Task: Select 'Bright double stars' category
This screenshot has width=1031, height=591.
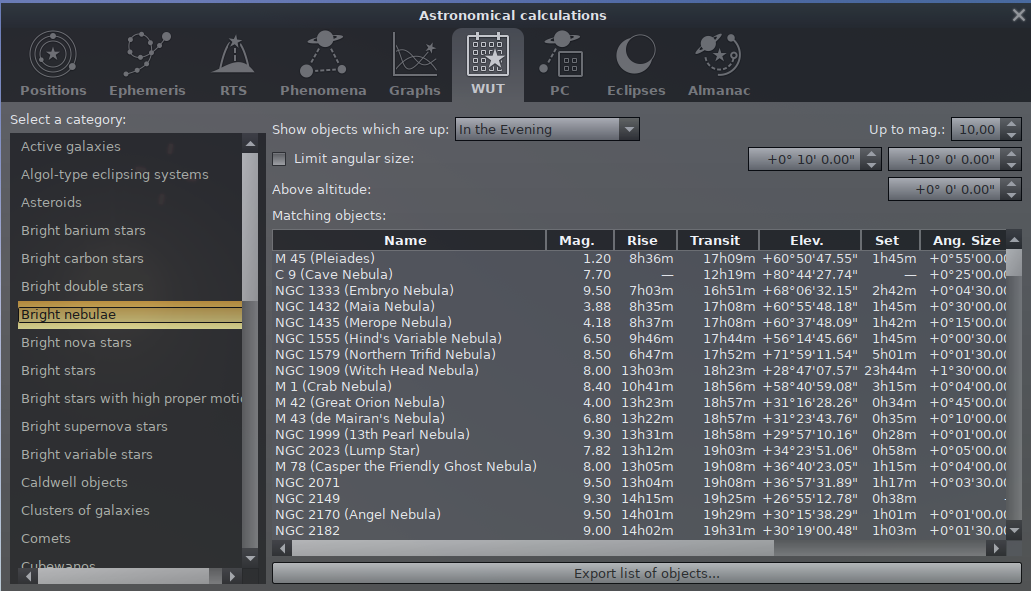Action: coord(82,286)
